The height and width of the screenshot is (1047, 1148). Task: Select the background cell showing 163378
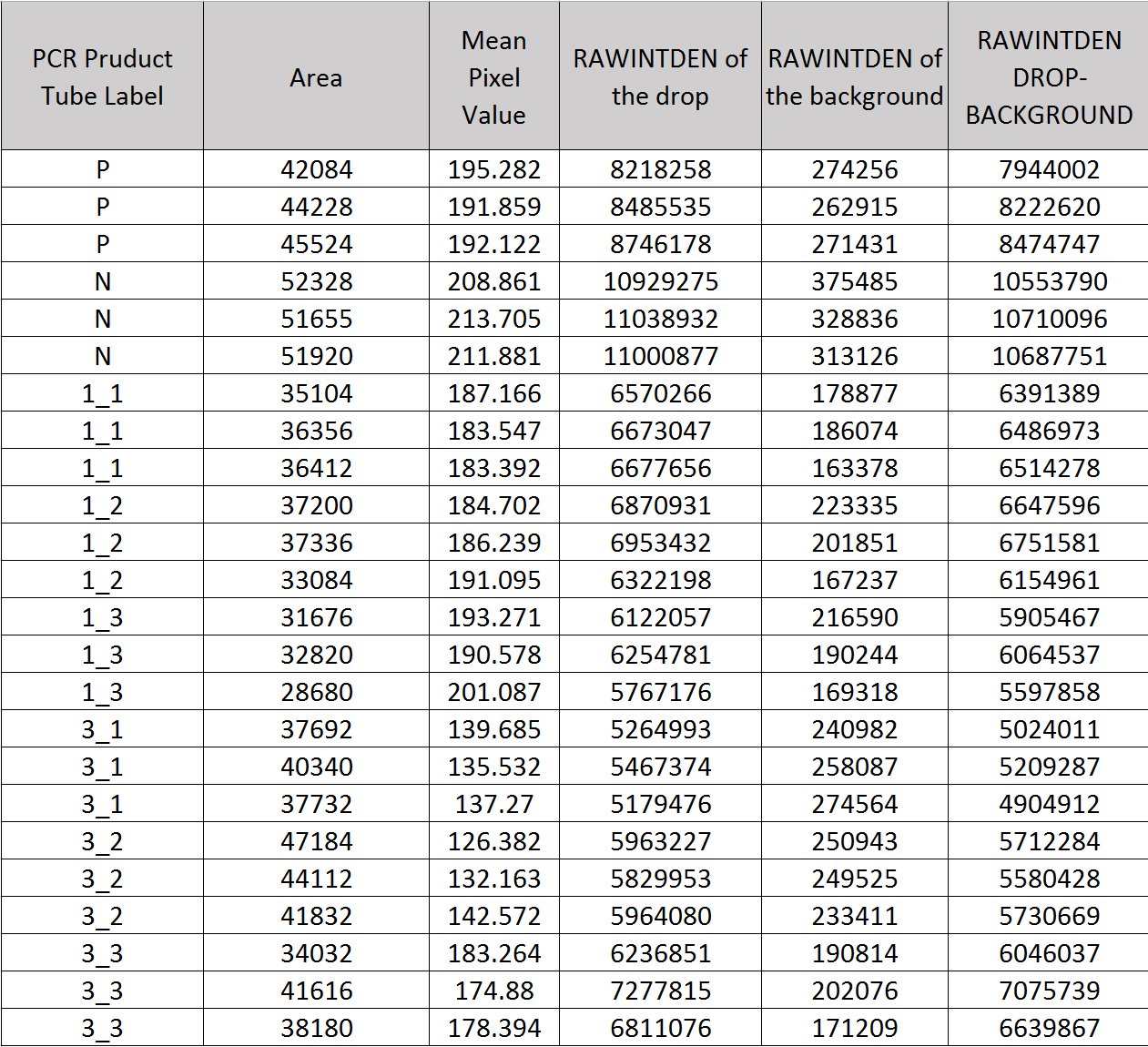(854, 468)
